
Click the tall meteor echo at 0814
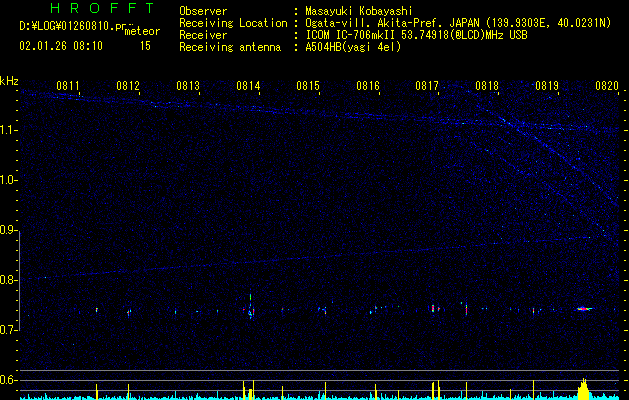(x=251, y=305)
